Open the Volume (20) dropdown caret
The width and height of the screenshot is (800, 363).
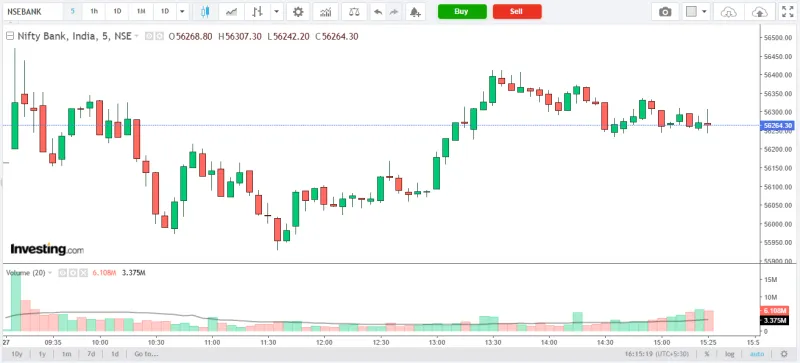(50, 273)
